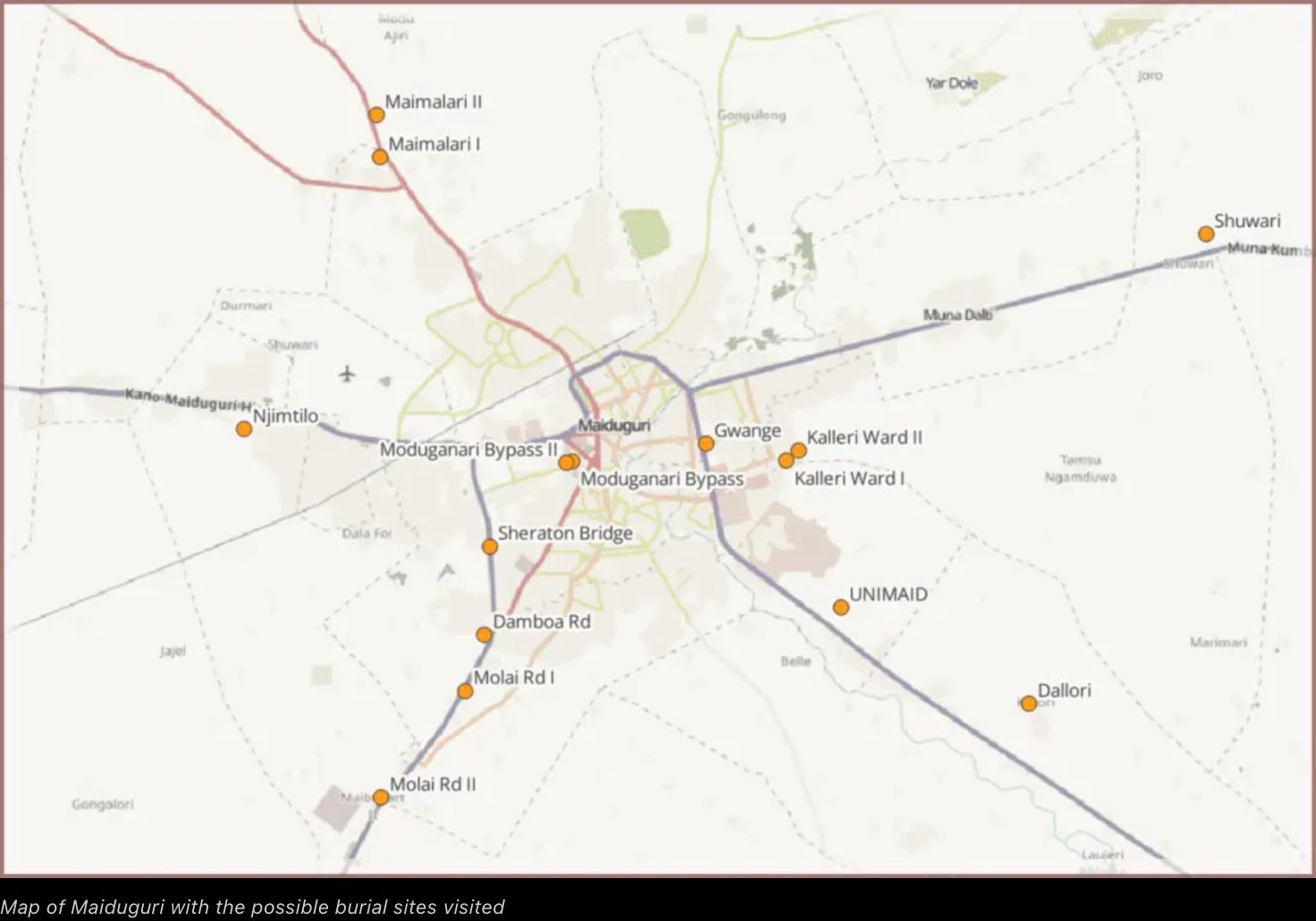This screenshot has width=1316, height=921.
Task: Select the Shuwari burial site marker
Action: [1206, 233]
